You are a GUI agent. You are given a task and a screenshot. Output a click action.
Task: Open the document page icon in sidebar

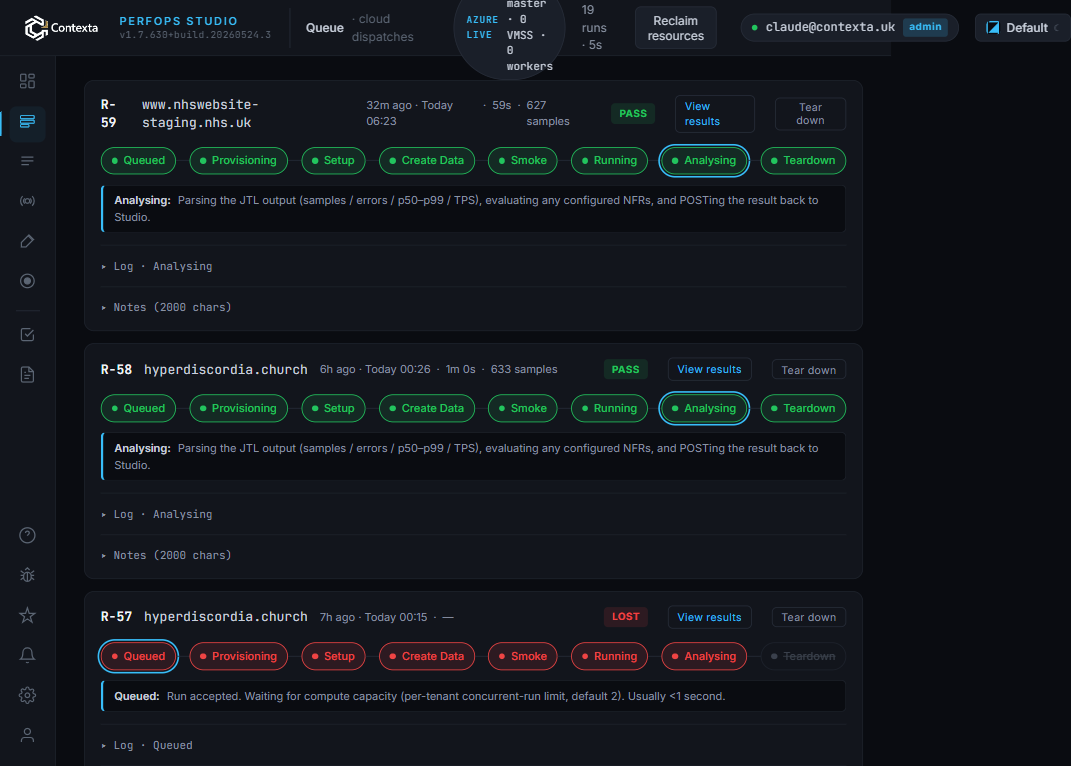point(27,374)
